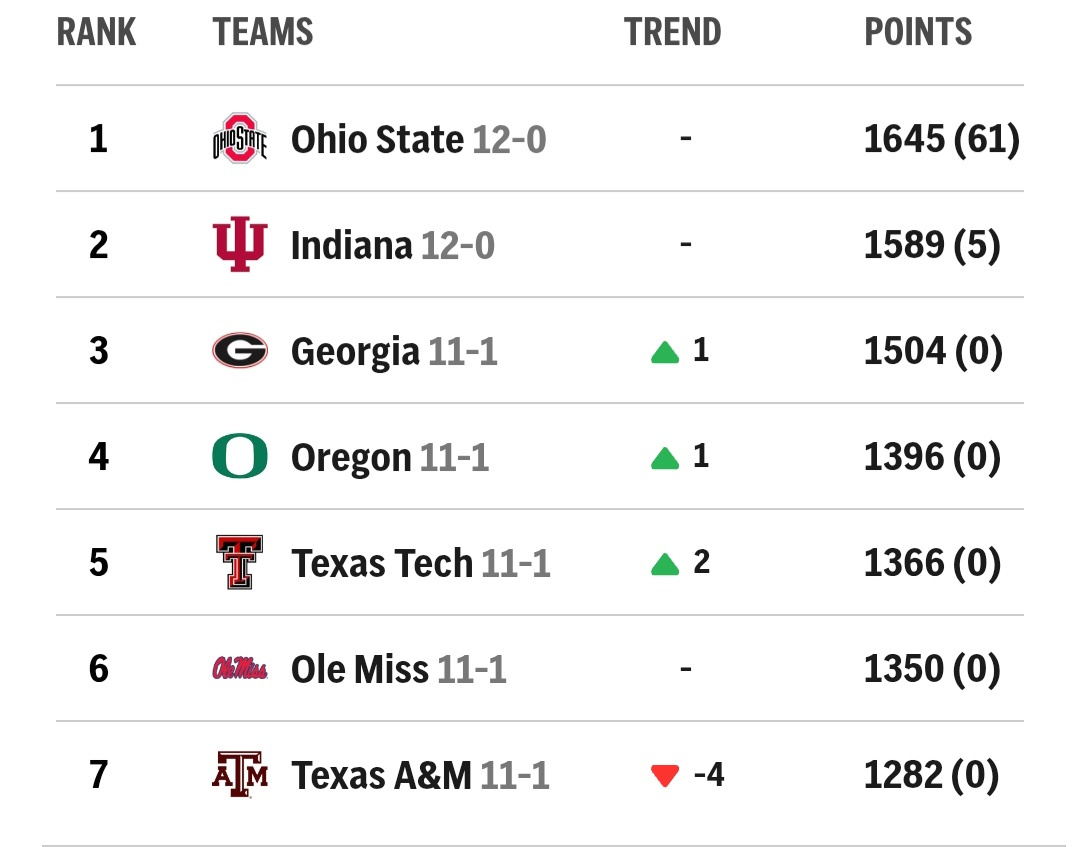The height and width of the screenshot is (847, 1080).
Task: Click Ohio State's 1645 points value
Action: coord(904,140)
